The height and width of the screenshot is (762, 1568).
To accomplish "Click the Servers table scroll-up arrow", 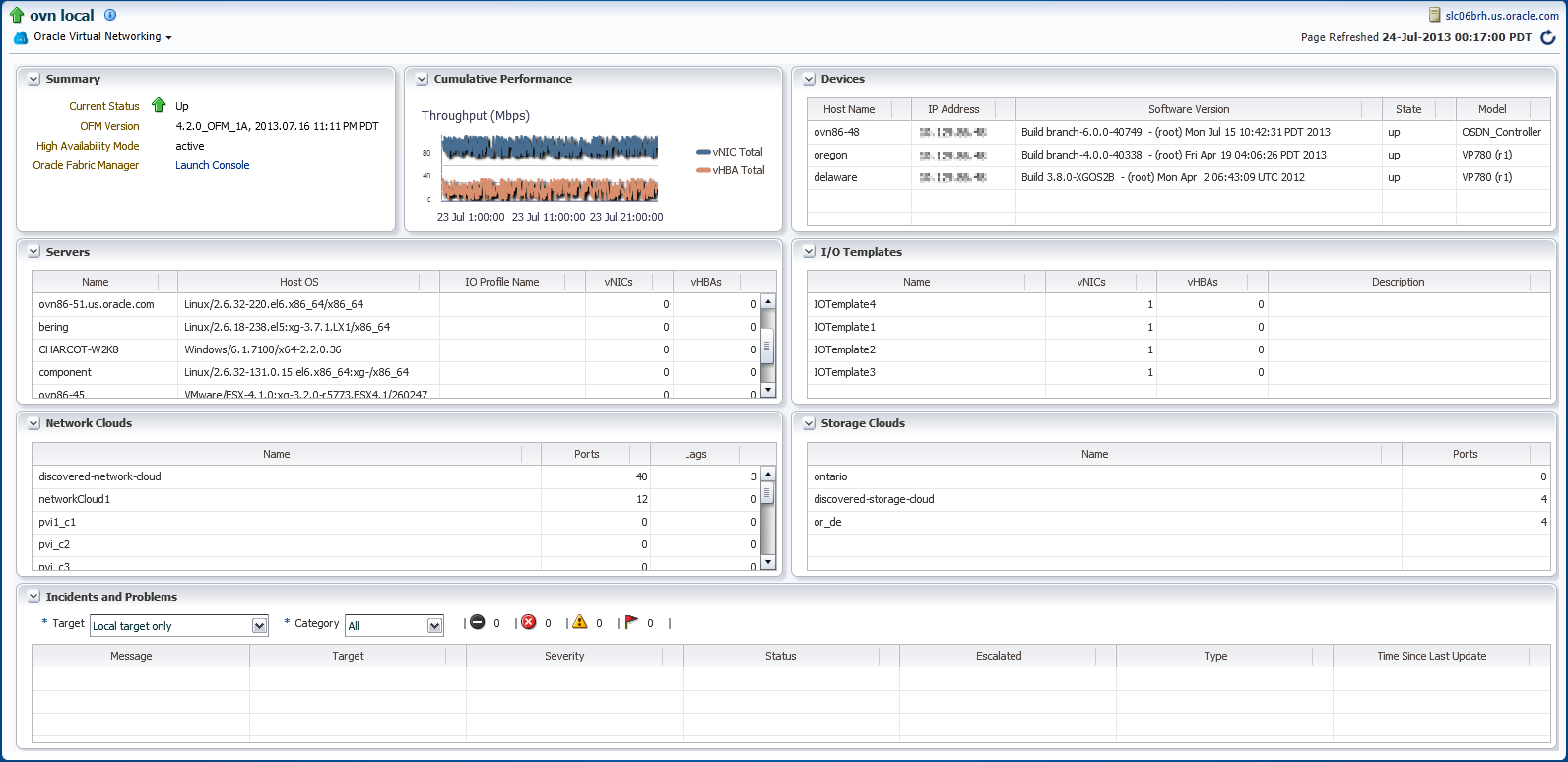I will [x=767, y=301].
